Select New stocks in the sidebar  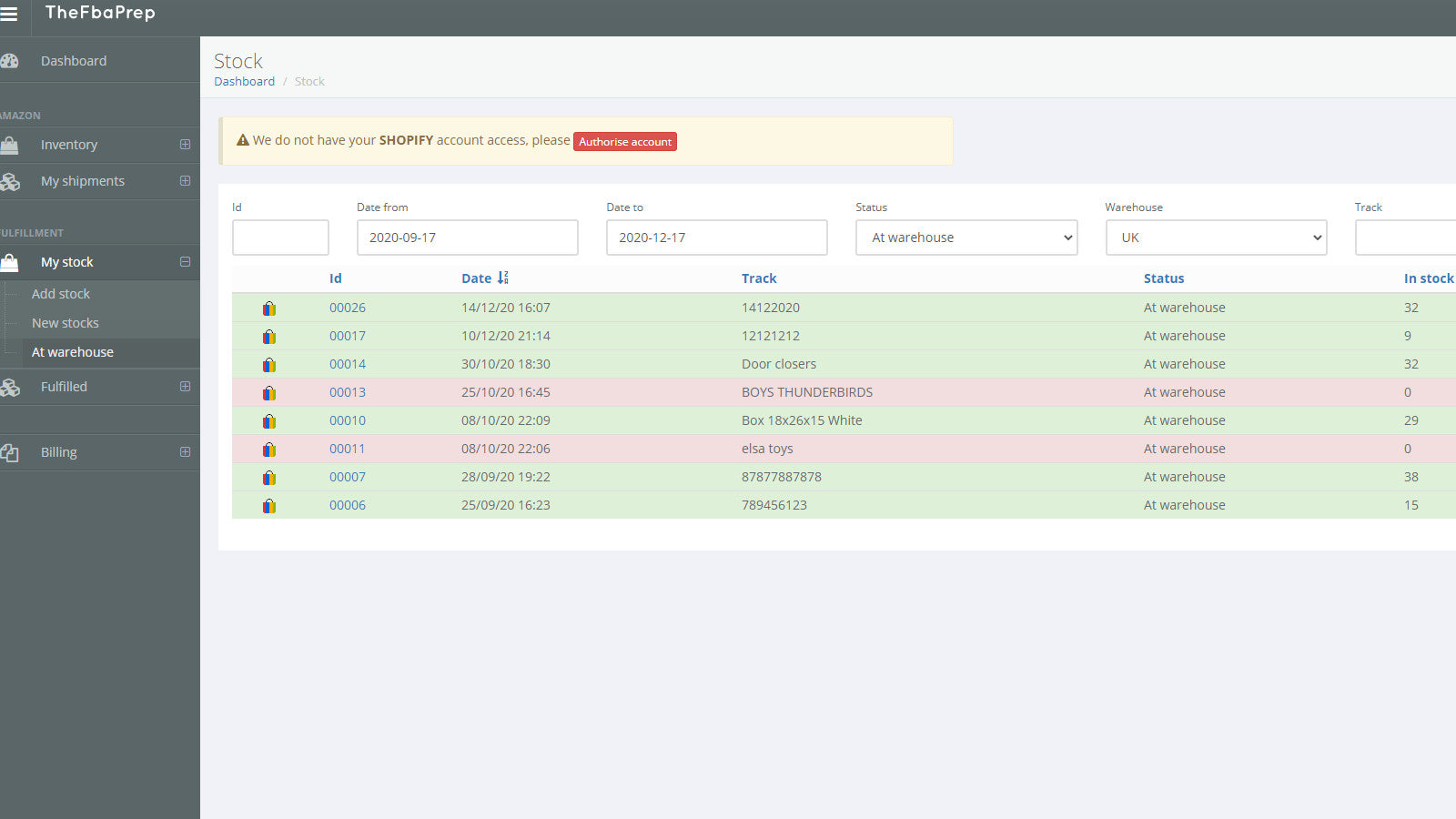pyautogui.click(x=65, y=322)
